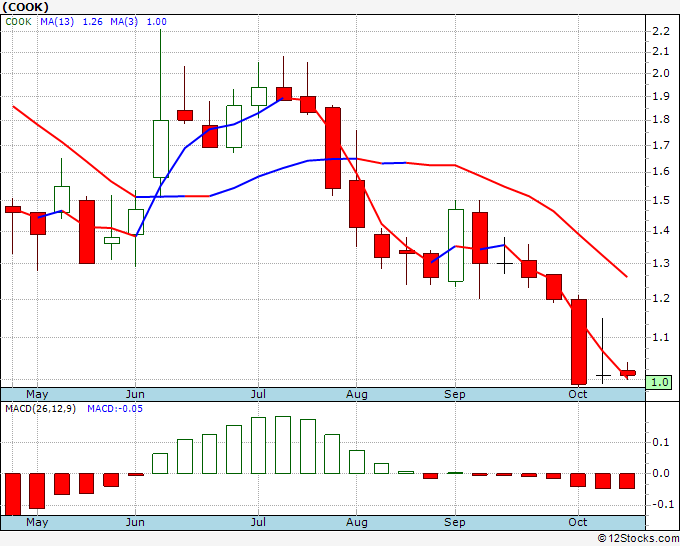
Task: Click the MA(3) value 1.00
Action: 157,22
